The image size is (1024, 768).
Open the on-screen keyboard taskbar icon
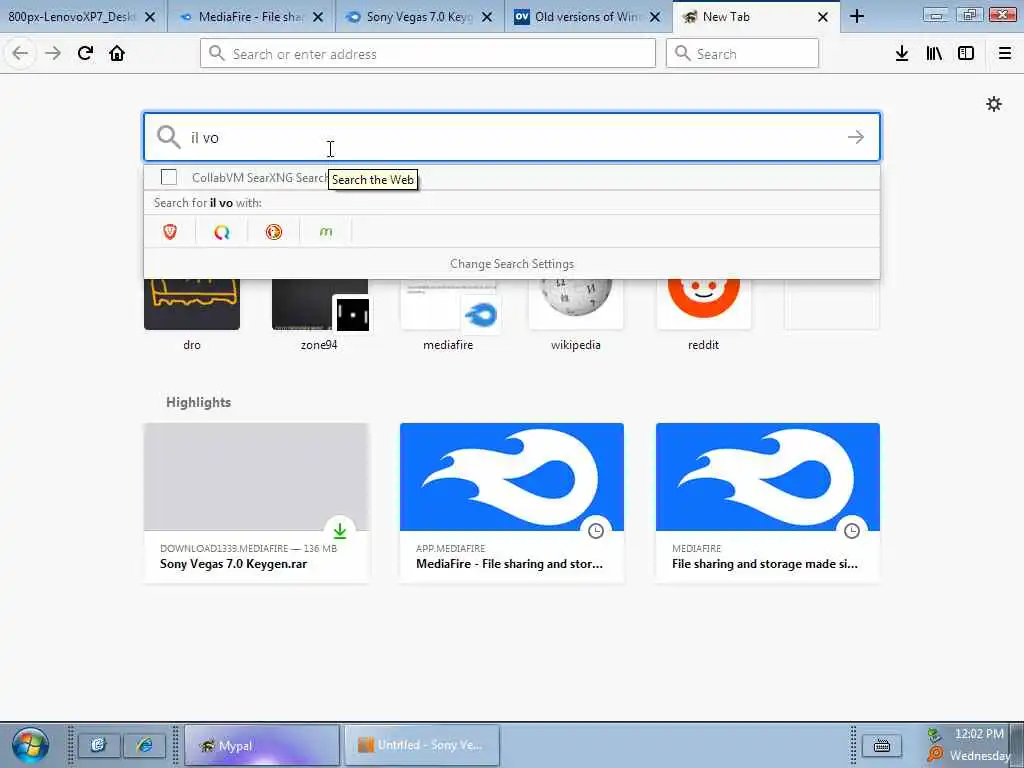[882, 745]
